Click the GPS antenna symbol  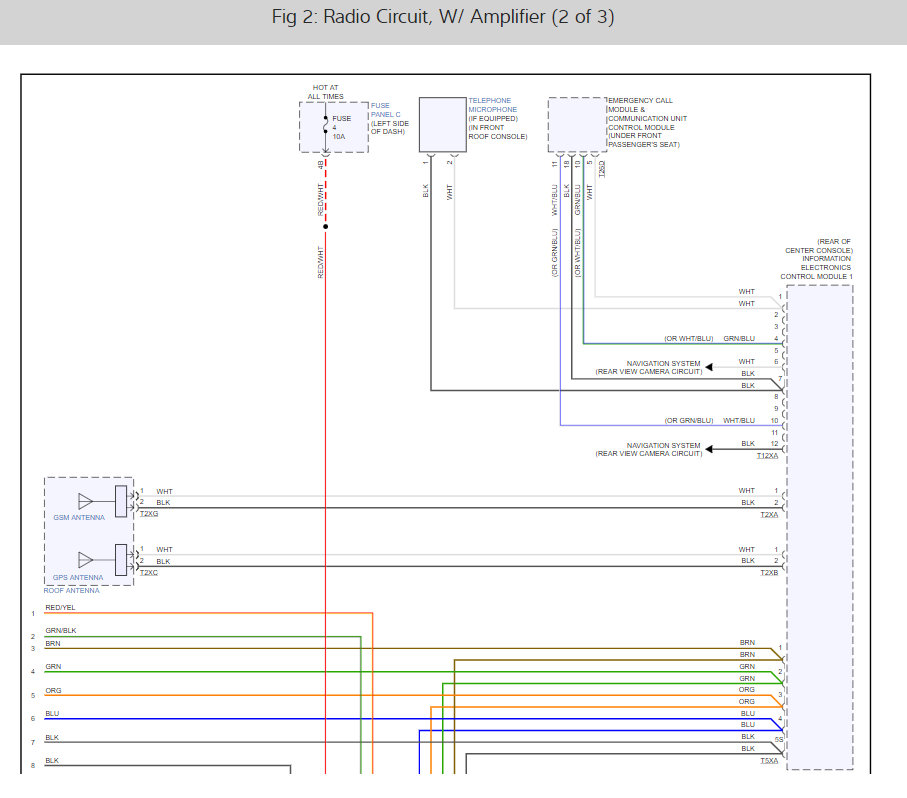[x=86, y=560]
